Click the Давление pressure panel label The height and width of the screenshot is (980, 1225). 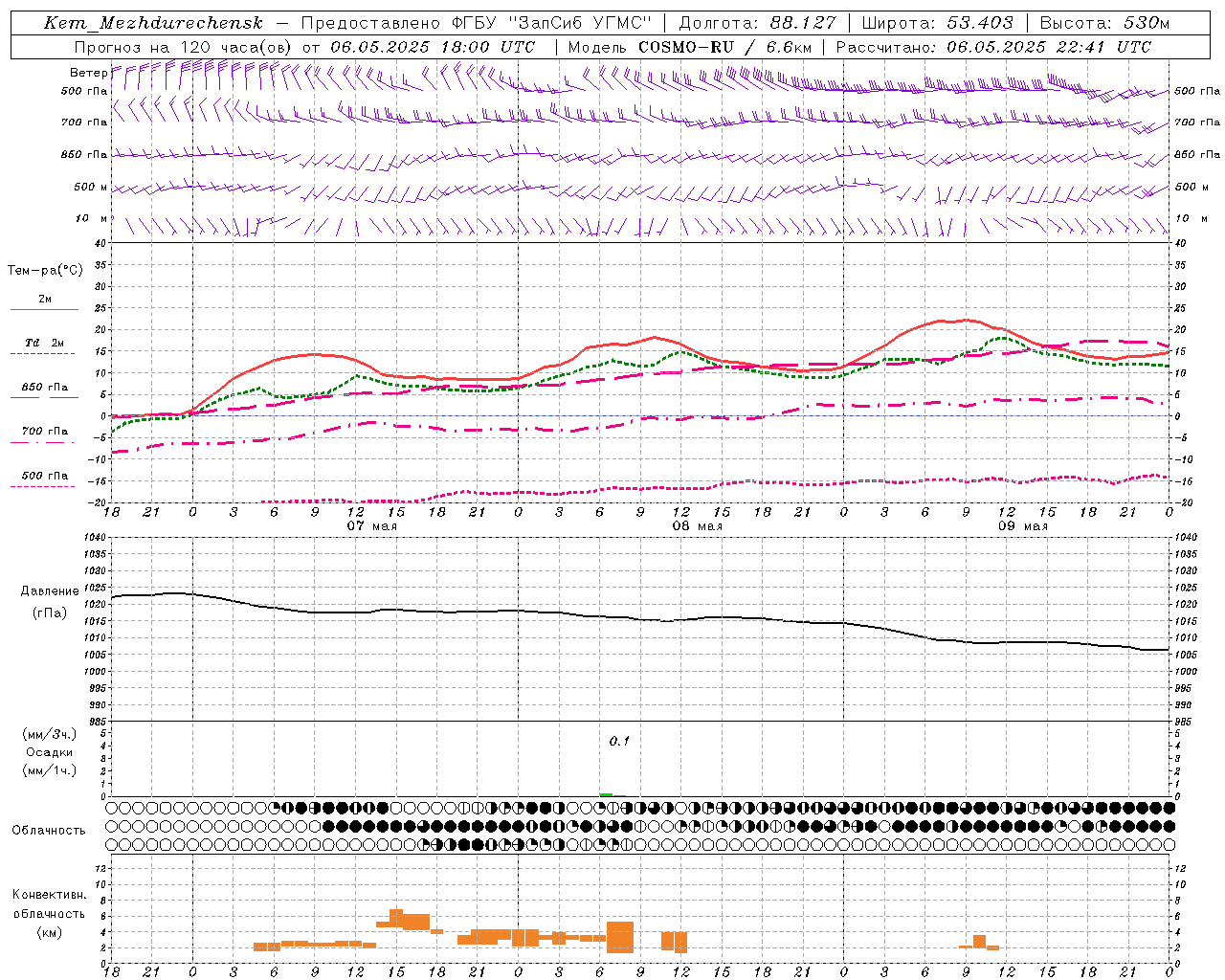click(x=49, y=591)
